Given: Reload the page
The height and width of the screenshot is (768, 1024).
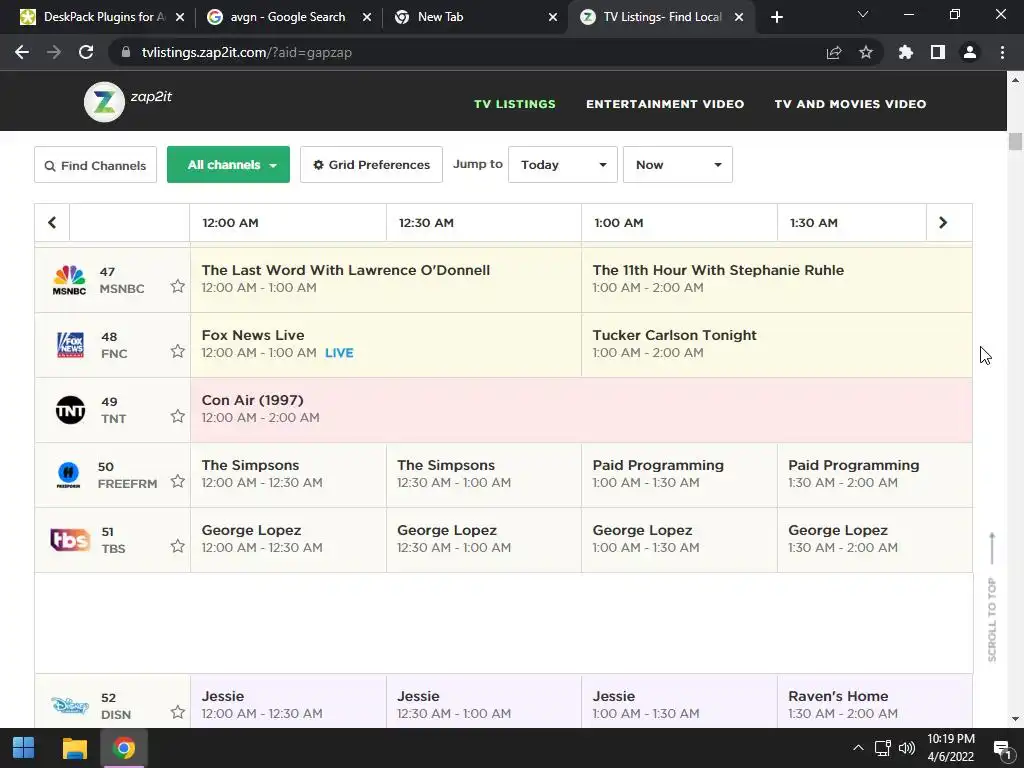Looking at the screenshot, I should click(86, 52).
